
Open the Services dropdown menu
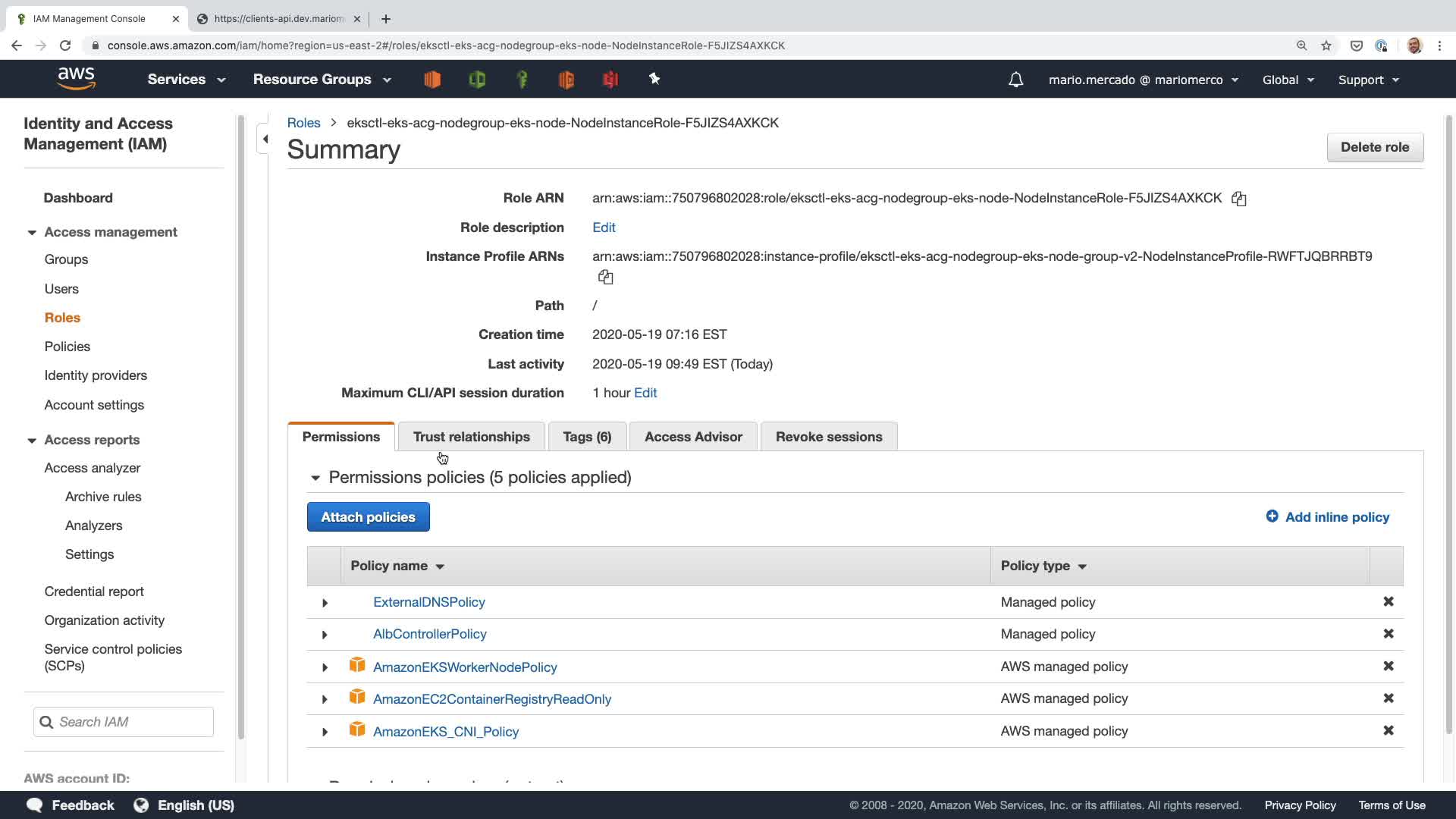pos(187,80)
